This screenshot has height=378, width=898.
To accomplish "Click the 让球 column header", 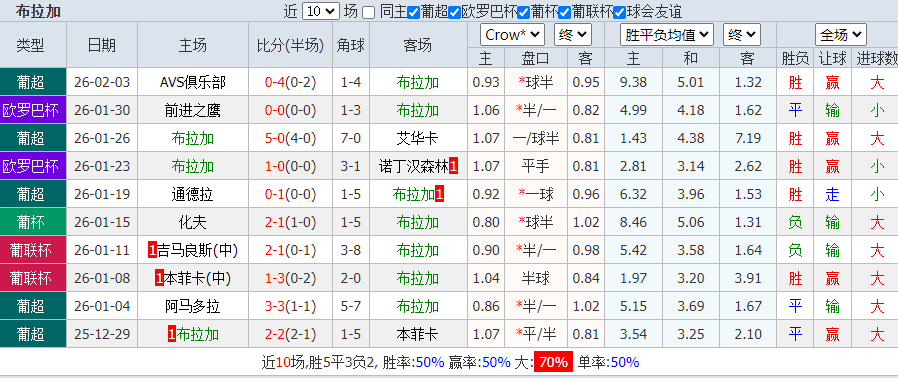I will click(832, 58).
